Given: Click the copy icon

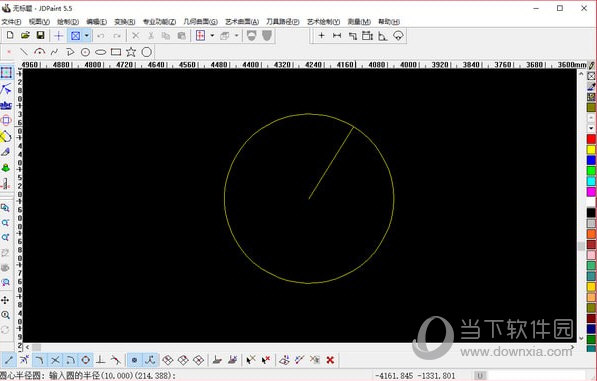Looking at the screenshot, I should (166, 36).
